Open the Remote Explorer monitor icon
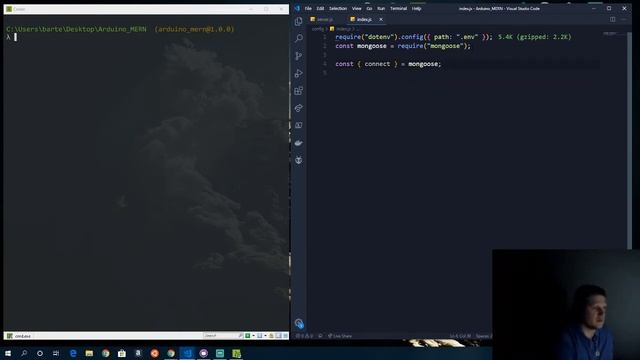Image resolution: width=640 pixels, height=360 pixels. pyautogui.click(x=298, y=125)
